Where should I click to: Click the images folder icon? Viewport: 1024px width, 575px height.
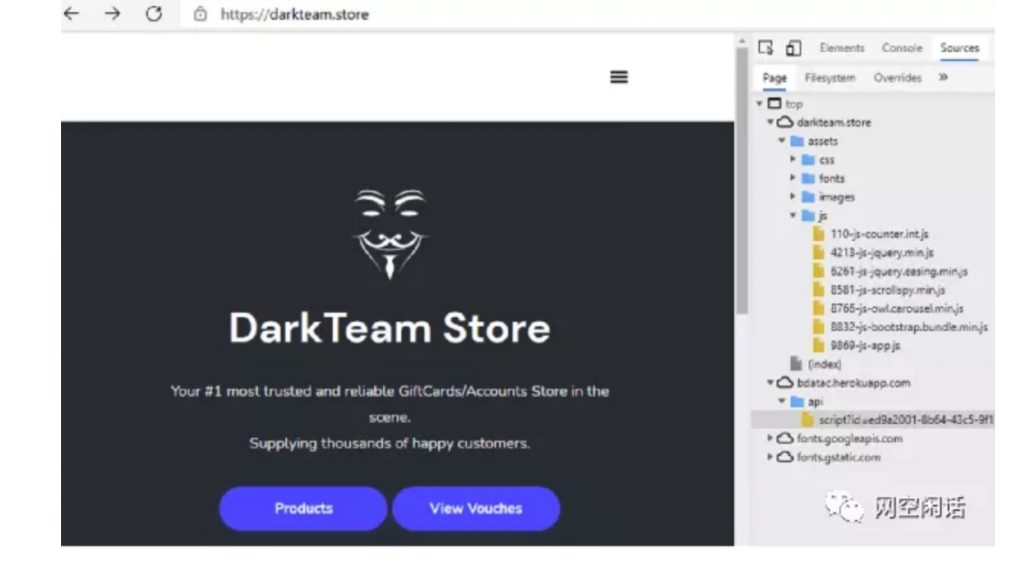(808, 196)
